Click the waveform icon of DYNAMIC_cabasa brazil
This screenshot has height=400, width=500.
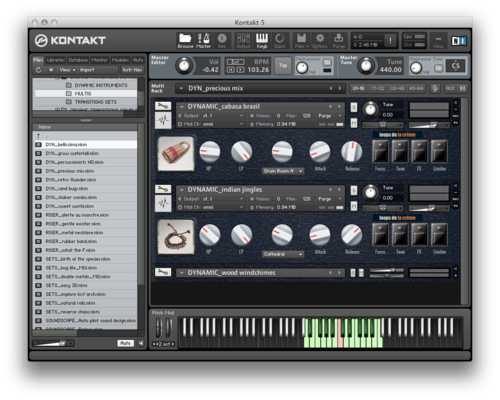(x=163, y=120)
